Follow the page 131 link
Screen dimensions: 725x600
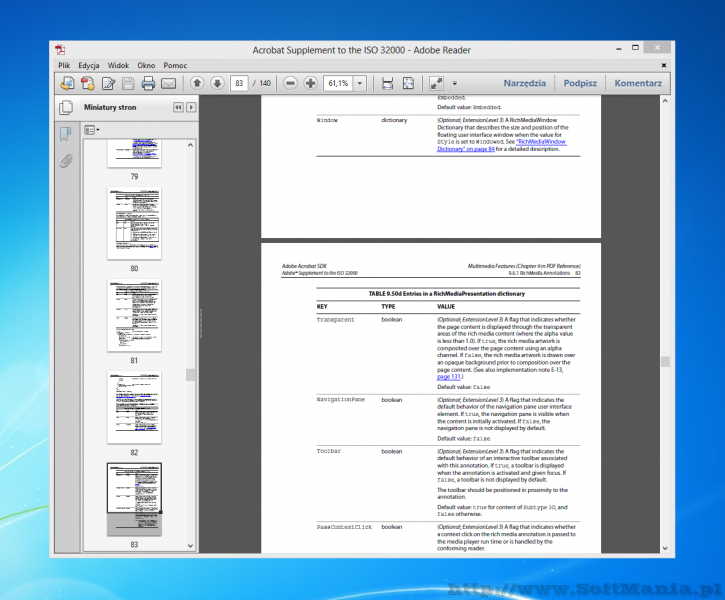point(449,377)
